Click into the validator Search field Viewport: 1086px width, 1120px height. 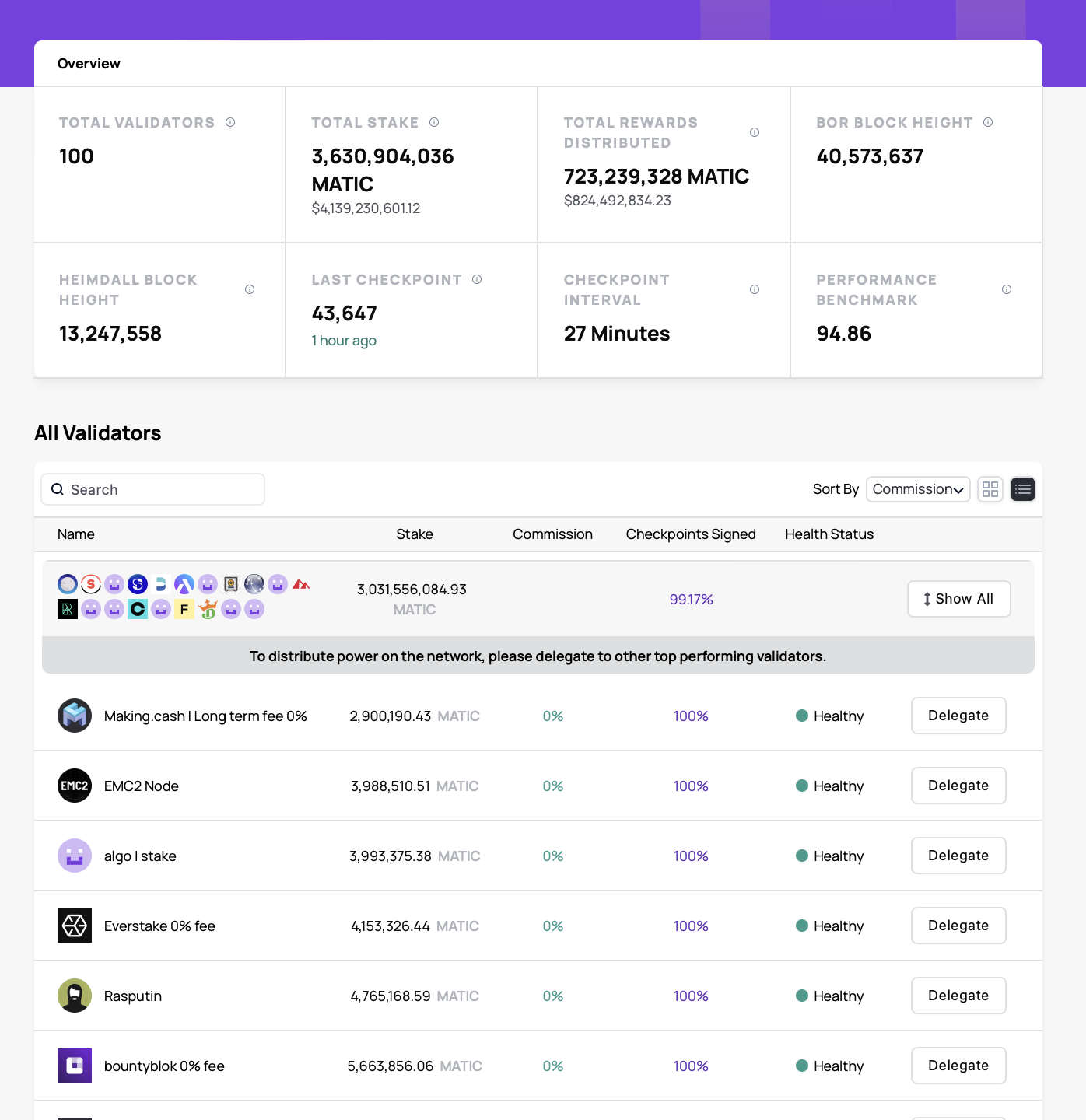152,489
